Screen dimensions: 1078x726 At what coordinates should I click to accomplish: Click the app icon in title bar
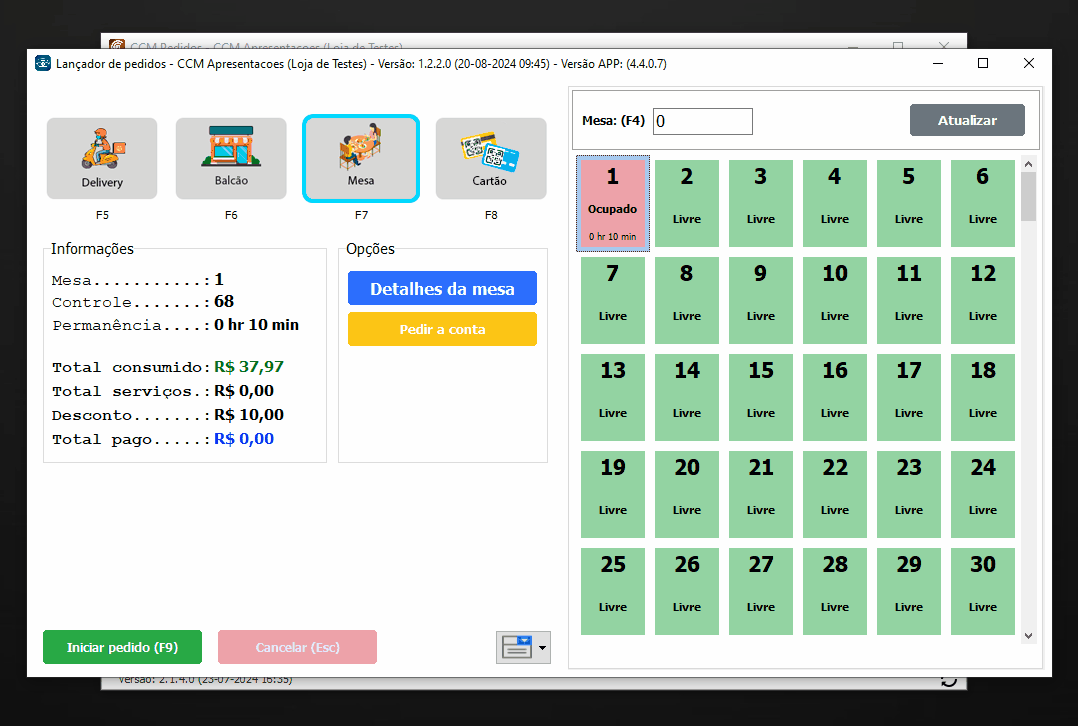coord(43,63)
